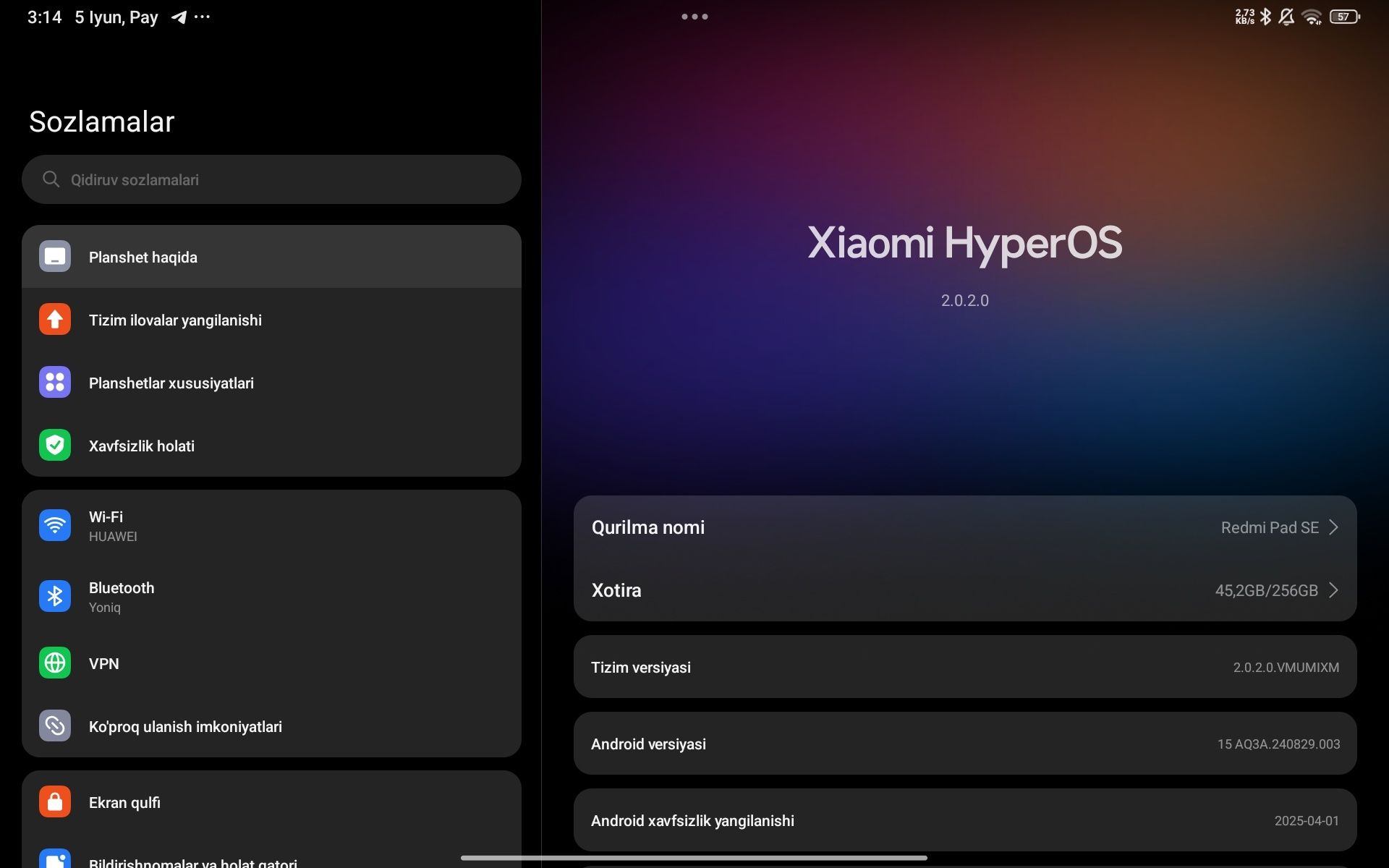This screenshot has height=868, width=1389.
Task: Tap the 3:14 clock in status bar
Action: [x=45, y=17]
